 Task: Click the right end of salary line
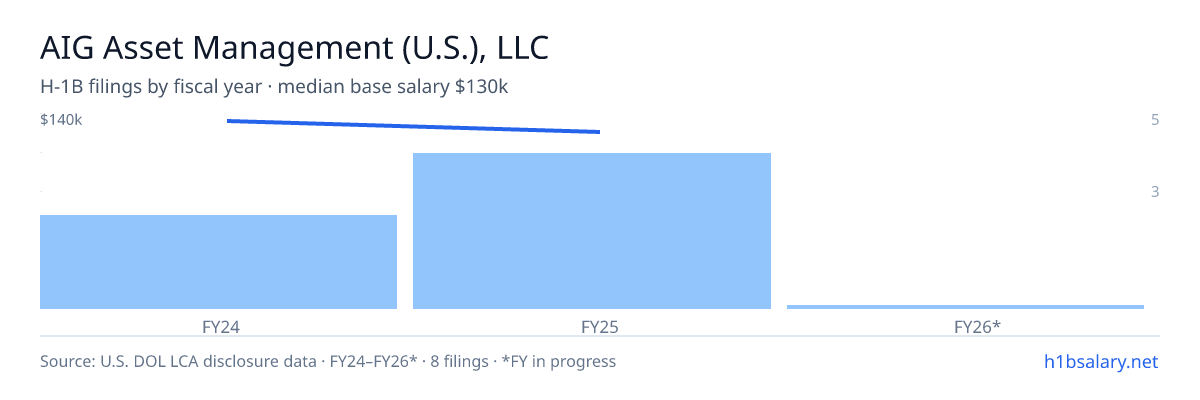click(x=598, y=132)
